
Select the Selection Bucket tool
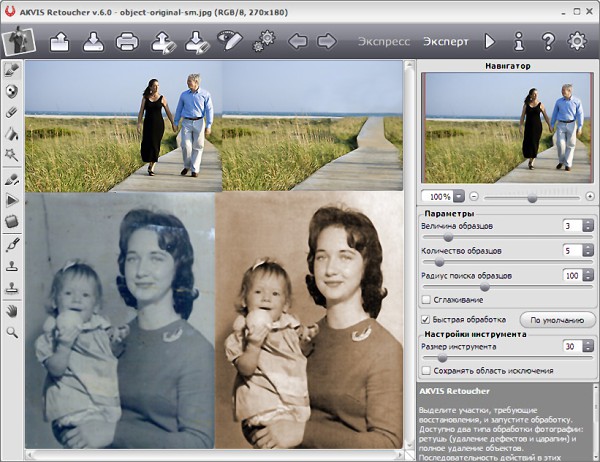[12, 133]
